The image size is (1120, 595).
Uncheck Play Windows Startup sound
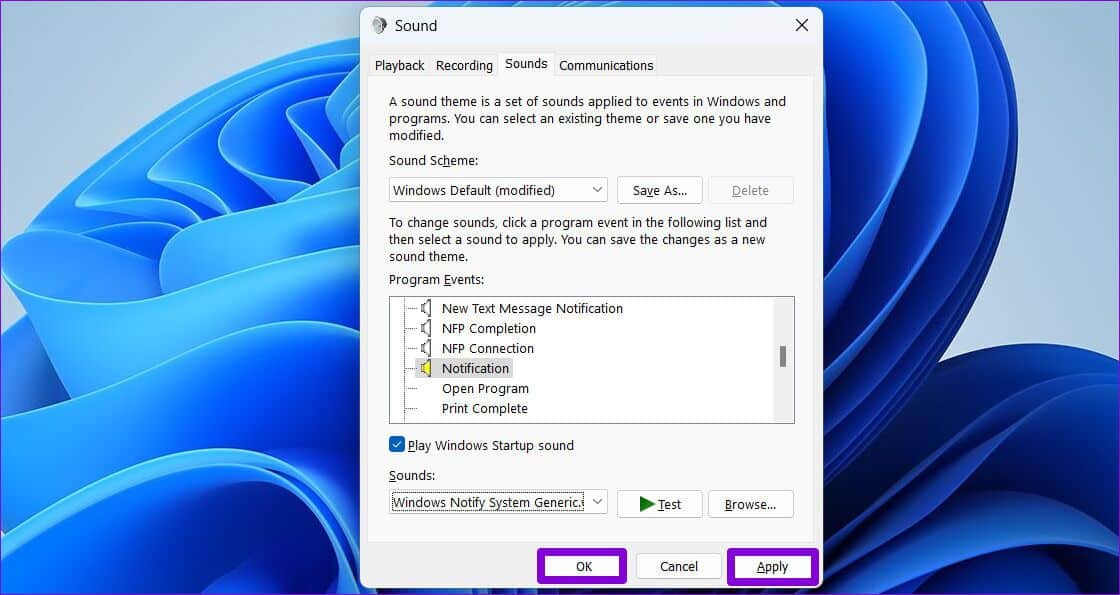pos(397,444)
